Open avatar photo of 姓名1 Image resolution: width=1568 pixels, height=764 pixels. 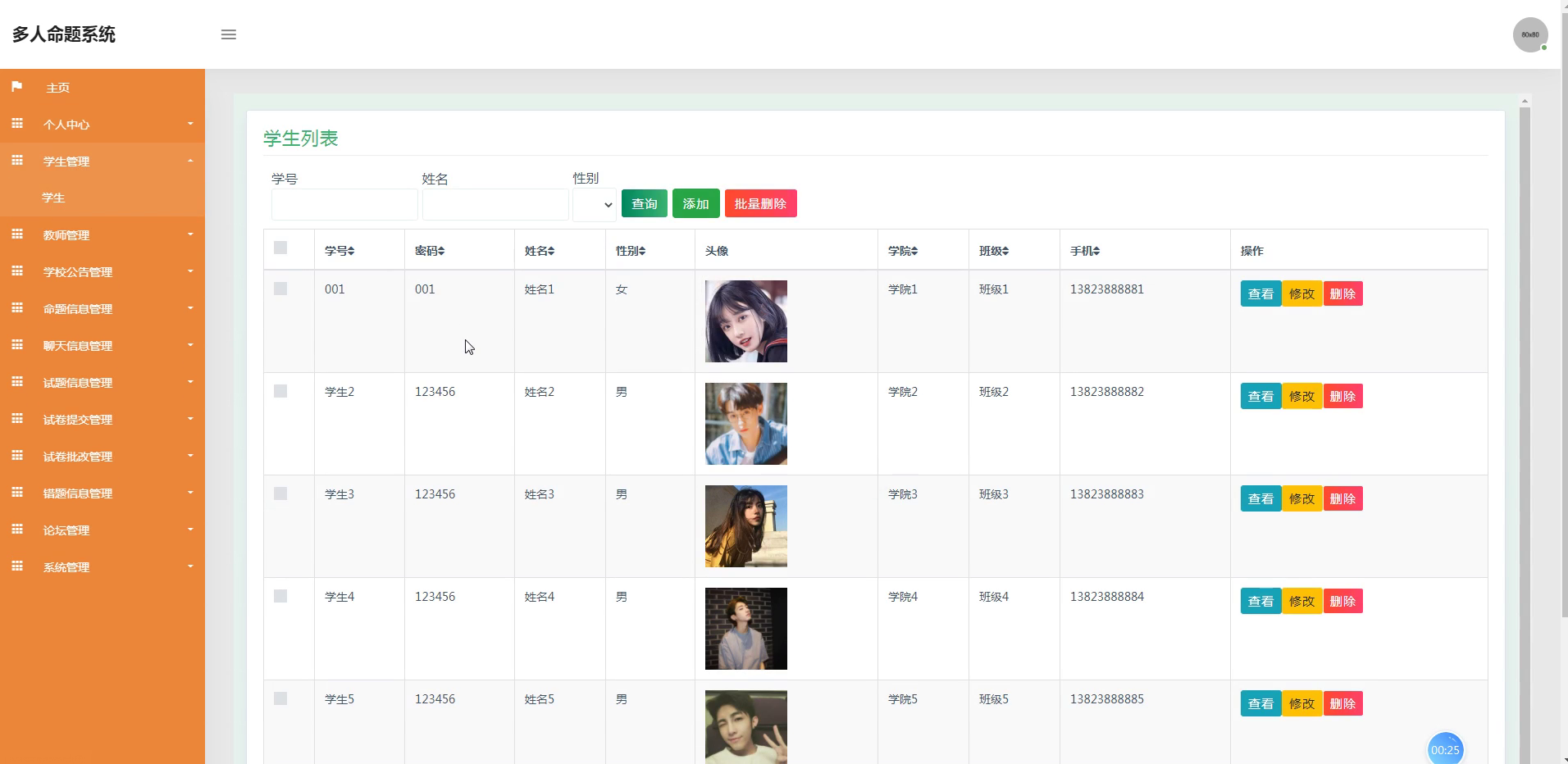[746, 321]
